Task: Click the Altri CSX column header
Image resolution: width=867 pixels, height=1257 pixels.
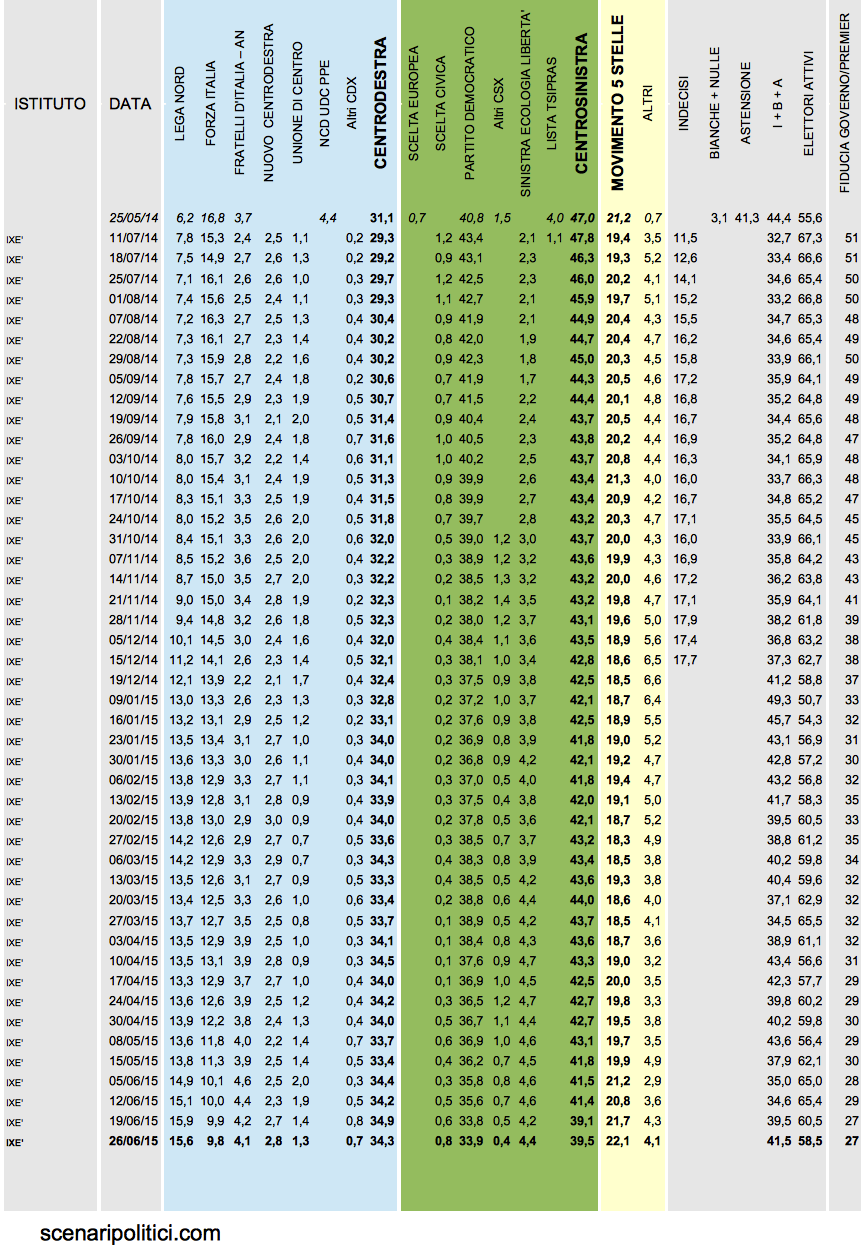Action: tap(499, 103)
